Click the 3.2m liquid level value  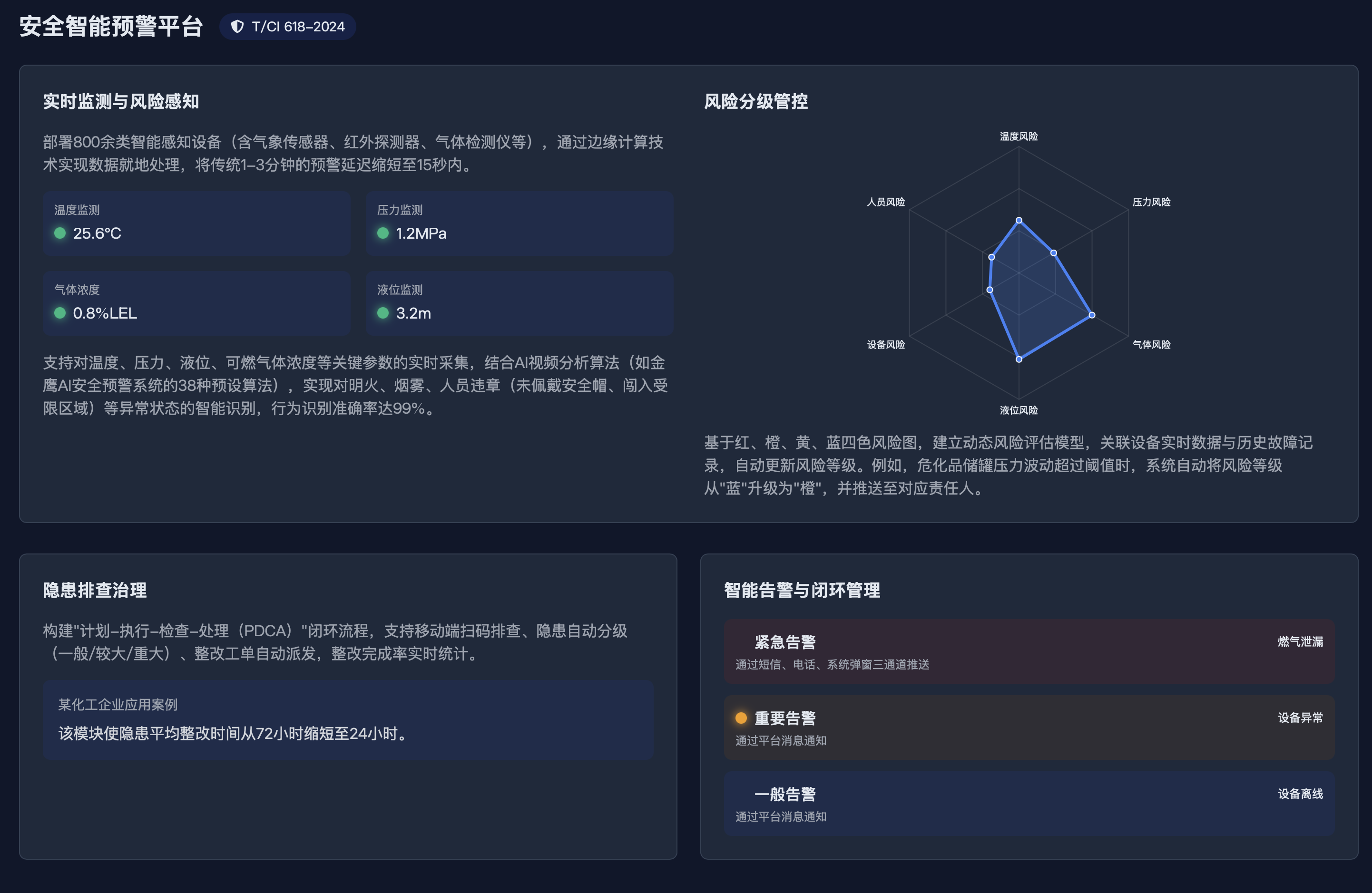[x=413, y=313]
